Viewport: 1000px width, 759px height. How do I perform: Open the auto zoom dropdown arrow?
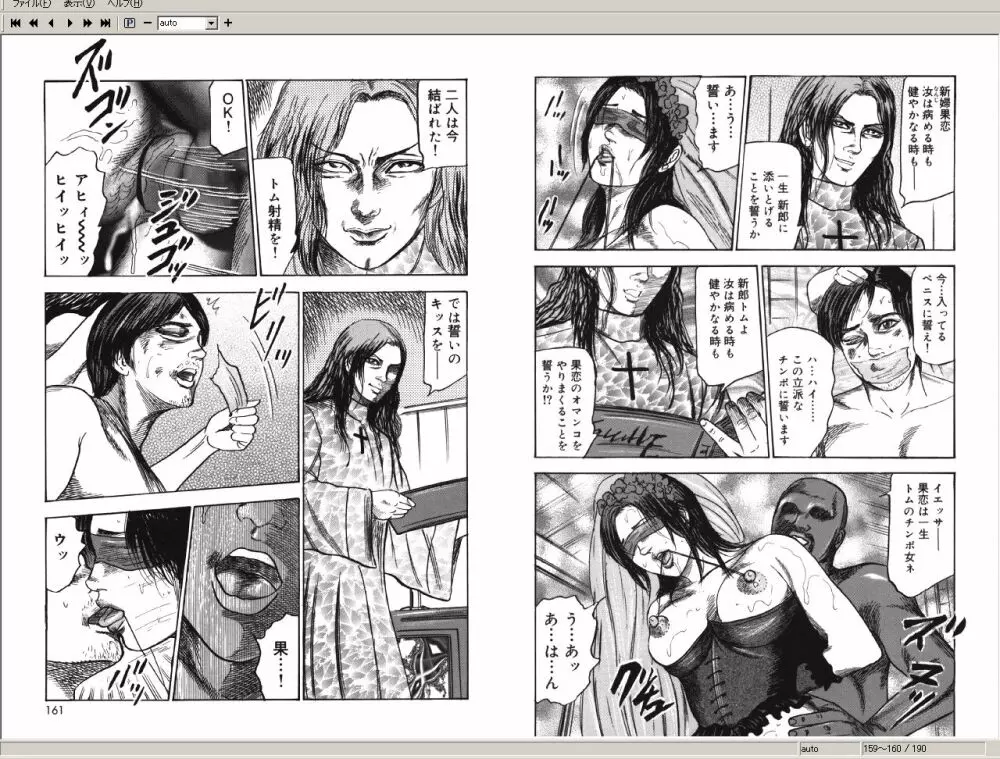click(211, 22)
